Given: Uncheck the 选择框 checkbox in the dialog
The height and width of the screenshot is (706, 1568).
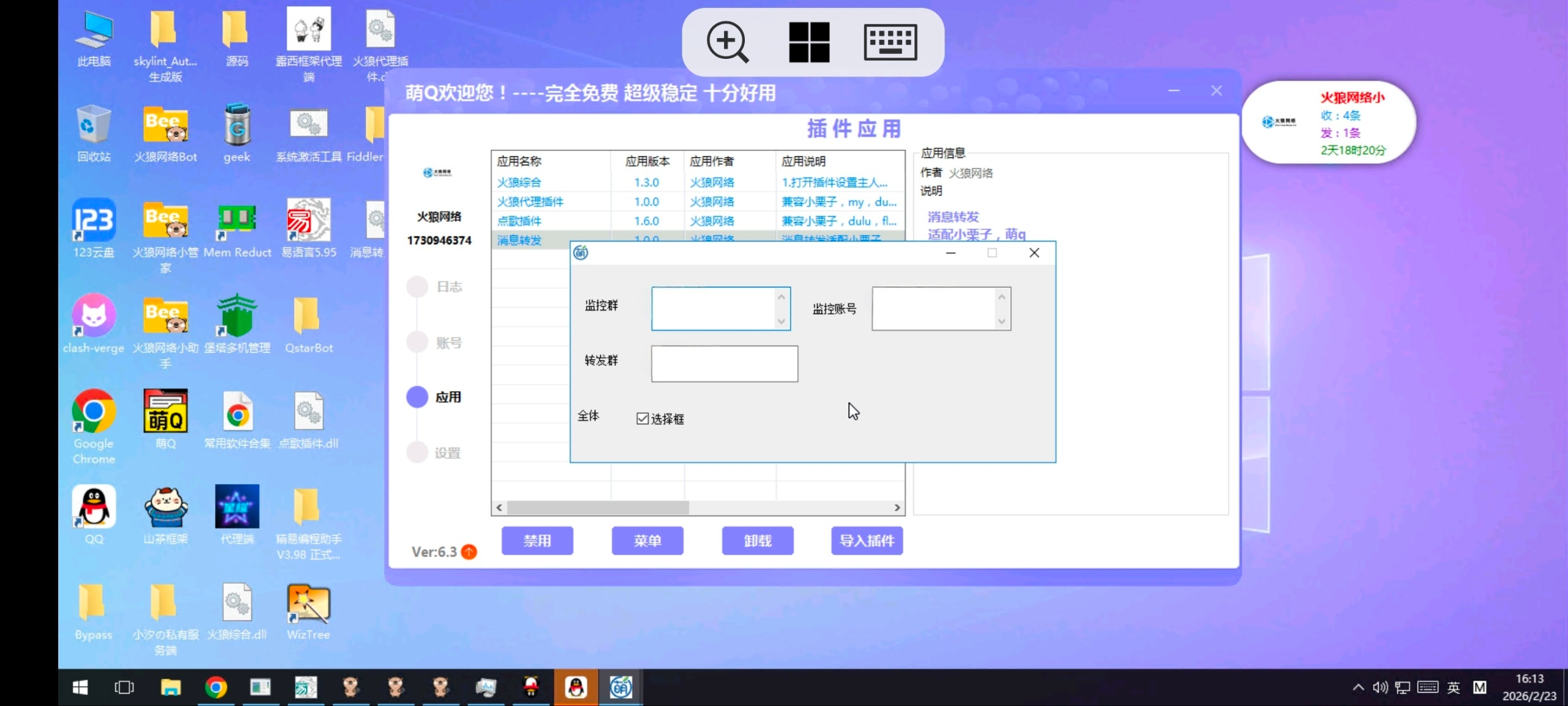Looking at the screenshot, I should point(642,418).
